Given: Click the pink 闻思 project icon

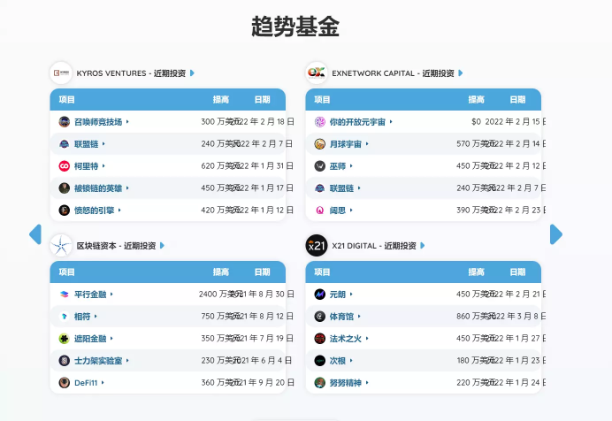Looking at the screenshot, I should tap(320, 210).
